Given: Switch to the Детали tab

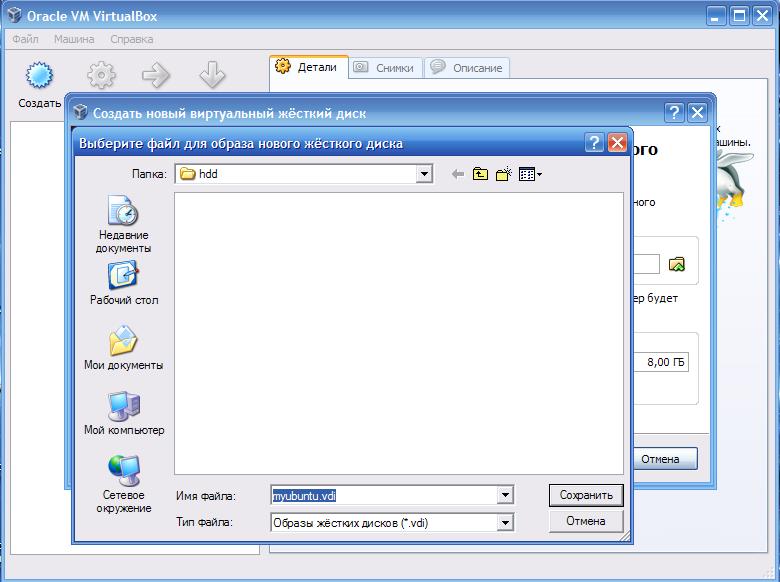Looking at the screenshot, I should tap(309, 67).
